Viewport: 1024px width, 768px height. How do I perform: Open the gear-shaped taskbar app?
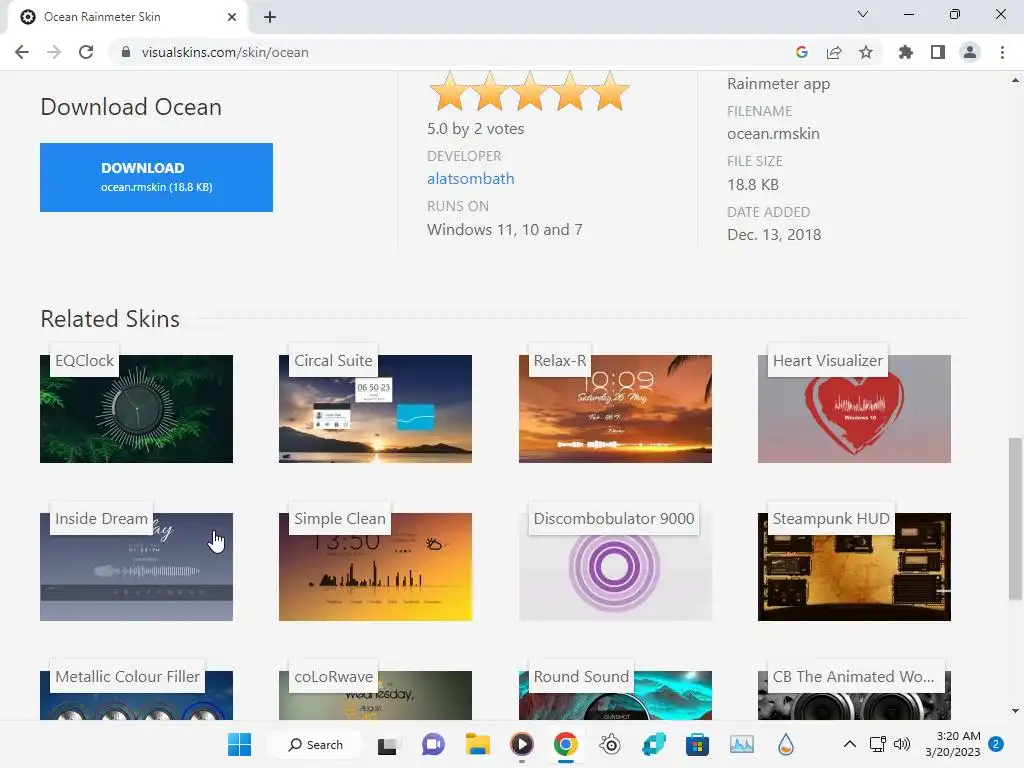click(610, 744)
